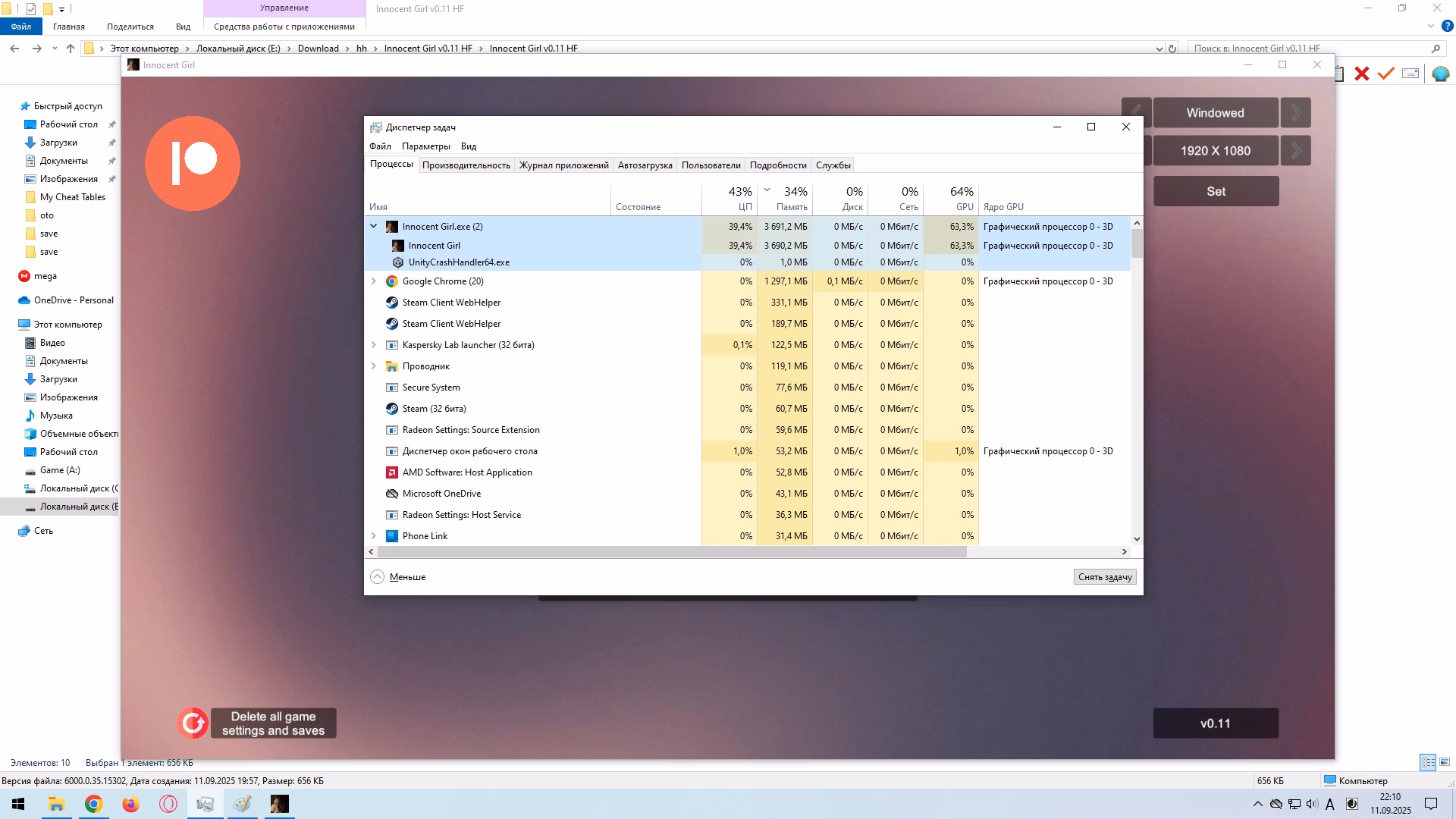The height and width of the screenshot is (819, 1456).
Task: Click Delete all game settings and saves
Action: click(x=273, y=723)
